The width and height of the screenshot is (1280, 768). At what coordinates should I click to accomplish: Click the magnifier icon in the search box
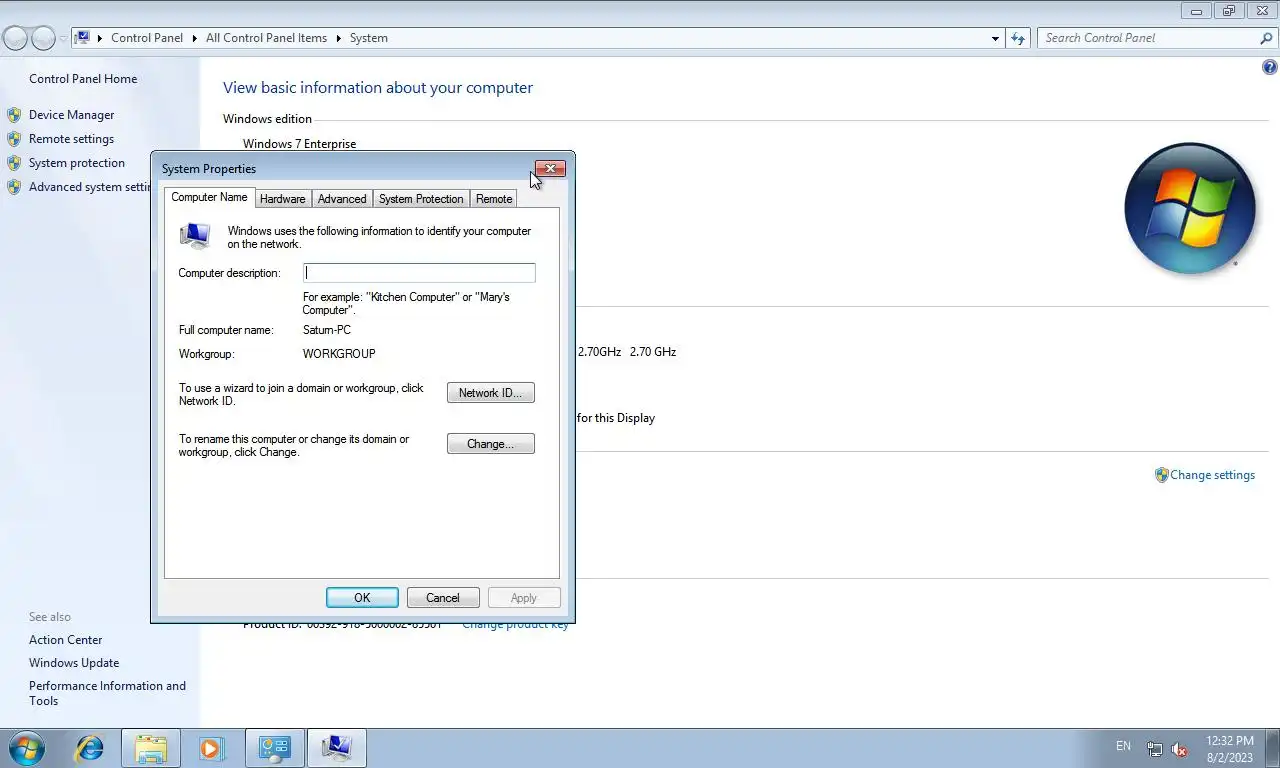tap(1266, 38)
